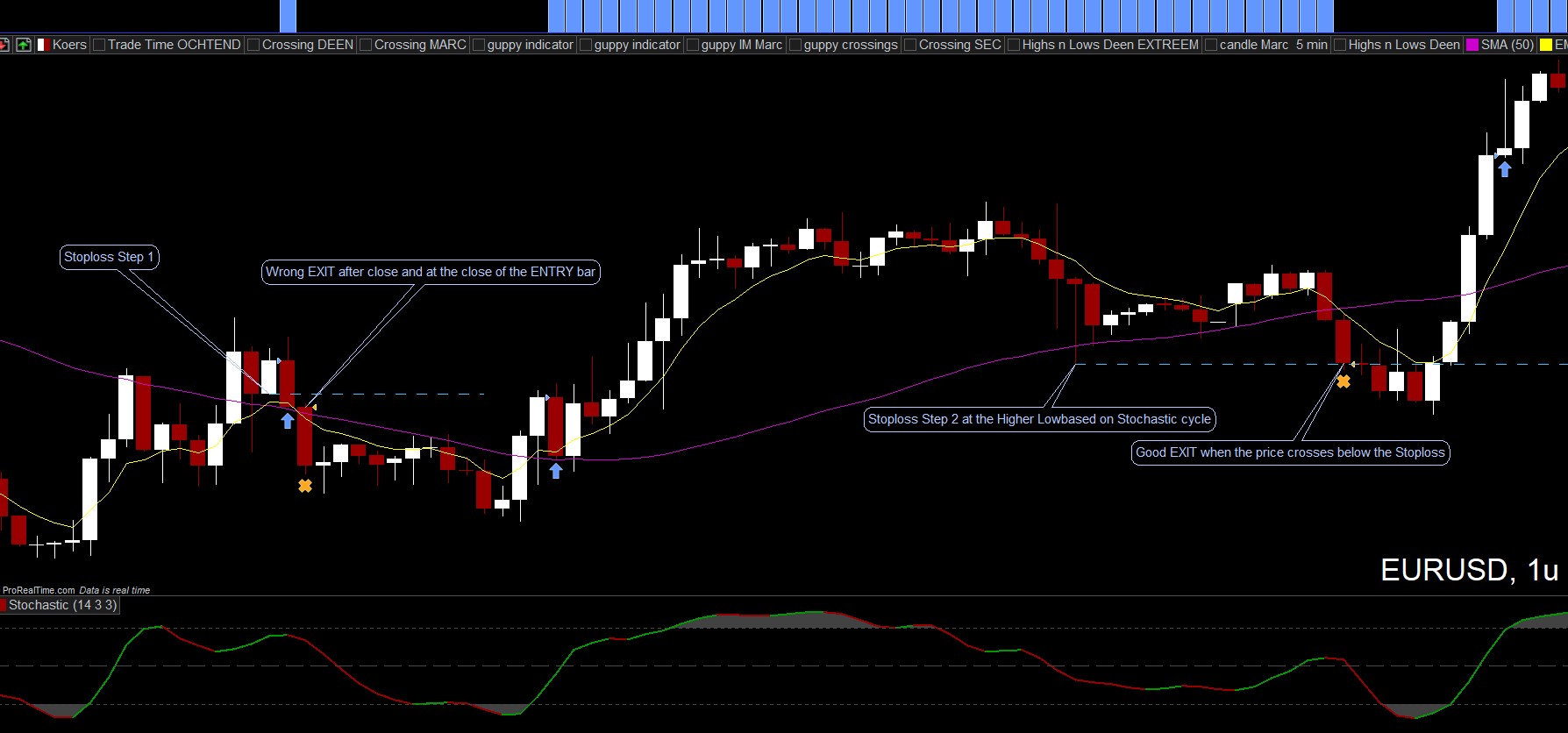Click the green up-arrow document icon
This screenshot has width=1568, height=733.
[24, 45]
